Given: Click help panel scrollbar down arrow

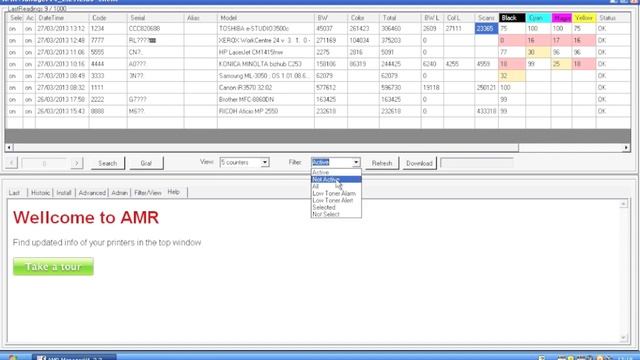Looking at the screenshot, I should point(623,338).
